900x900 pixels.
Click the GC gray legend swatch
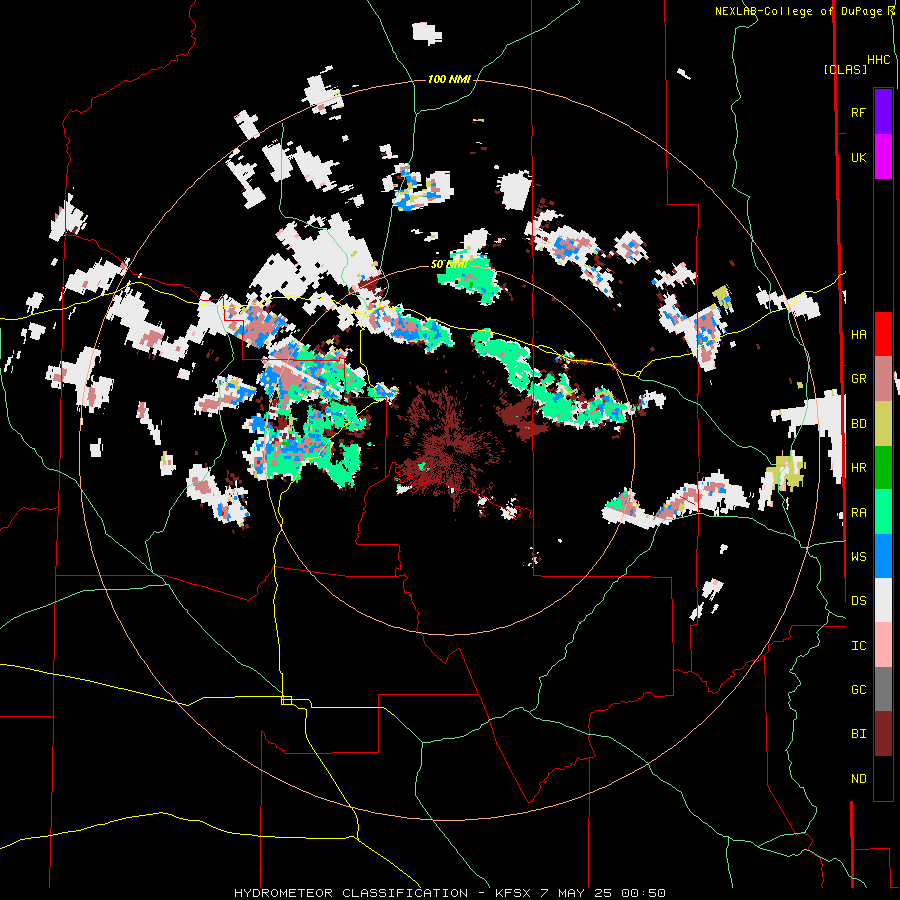[883, 689]
